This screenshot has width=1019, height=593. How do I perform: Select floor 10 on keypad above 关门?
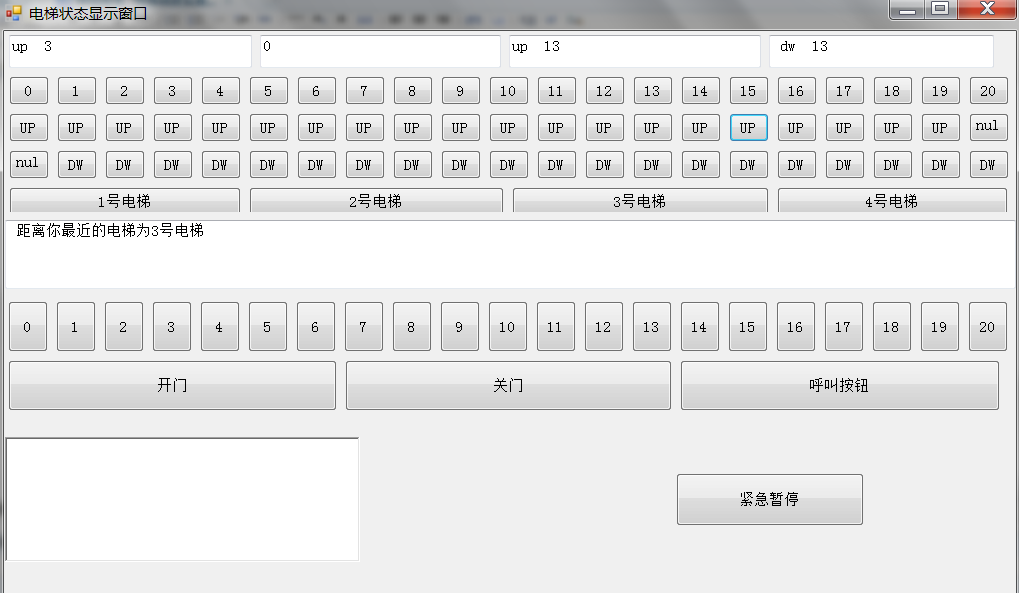[508, 326]
